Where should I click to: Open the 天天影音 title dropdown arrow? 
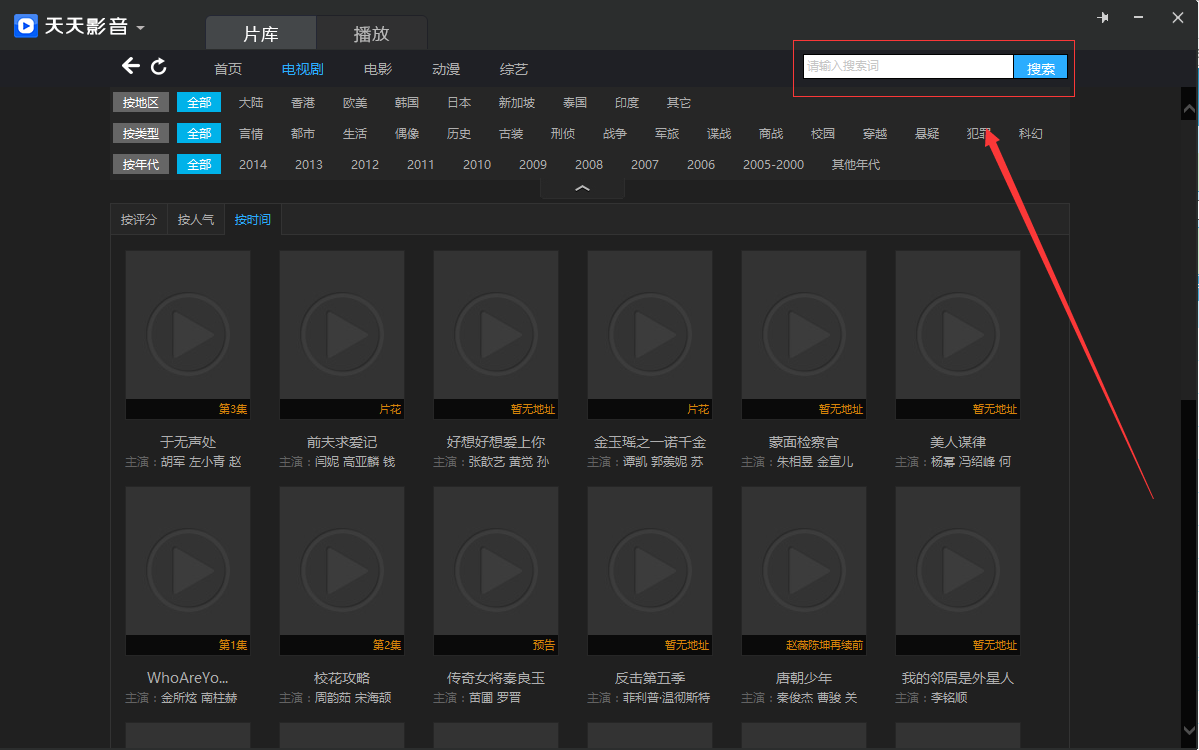141,27
